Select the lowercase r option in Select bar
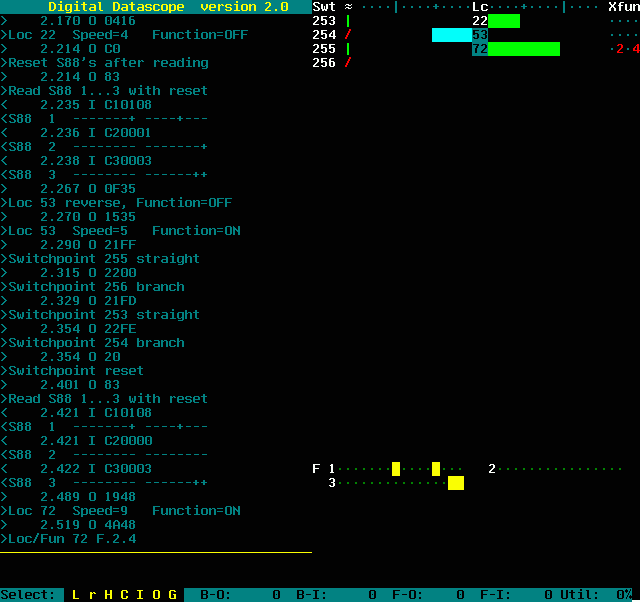 coord(92,594)
